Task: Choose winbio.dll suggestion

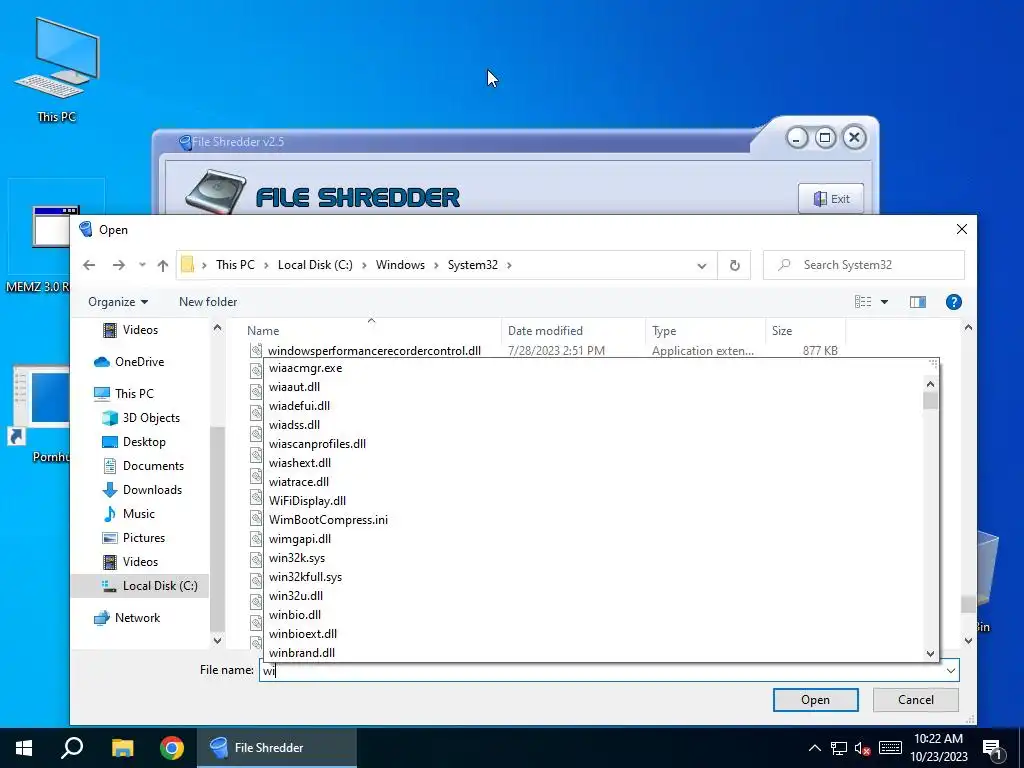Action: (x=295, y=615)
